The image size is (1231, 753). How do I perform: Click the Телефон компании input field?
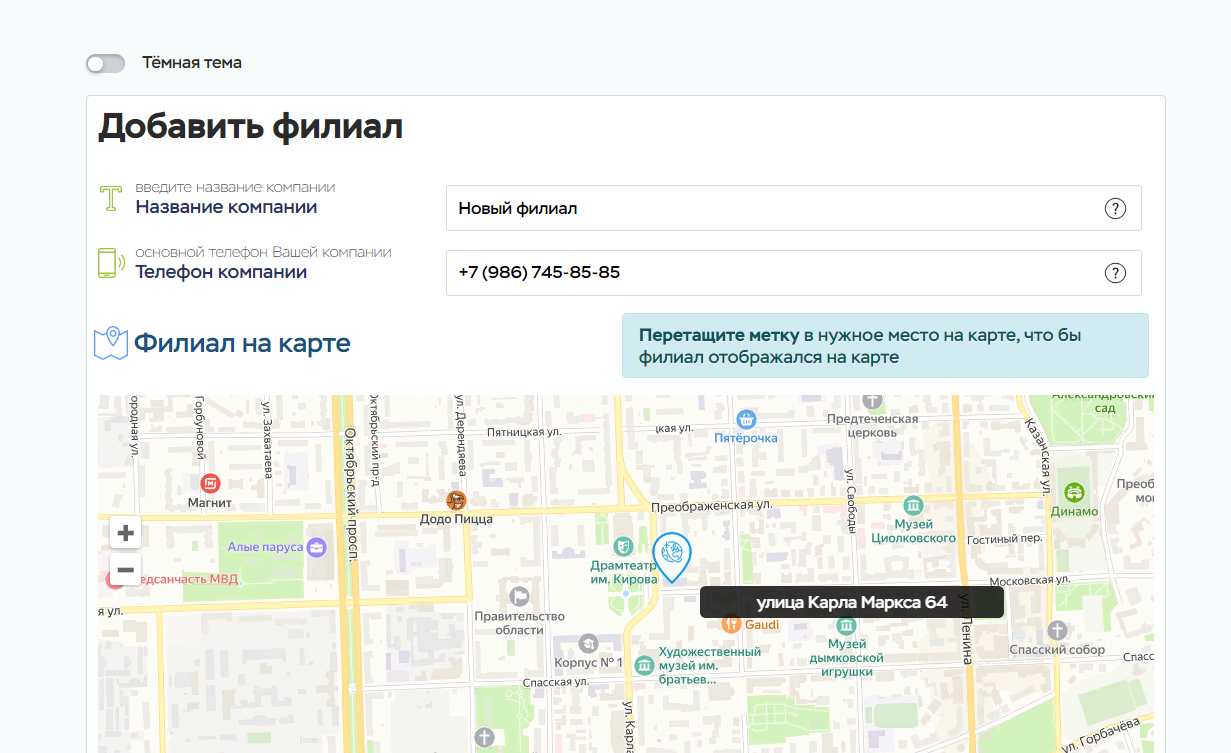[770, 274]
